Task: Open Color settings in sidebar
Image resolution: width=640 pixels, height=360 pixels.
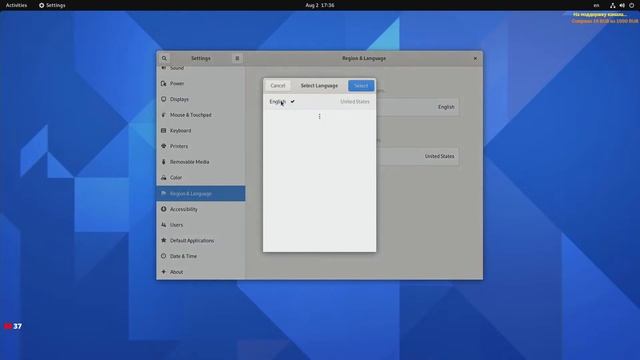Action: coord(201,178)
